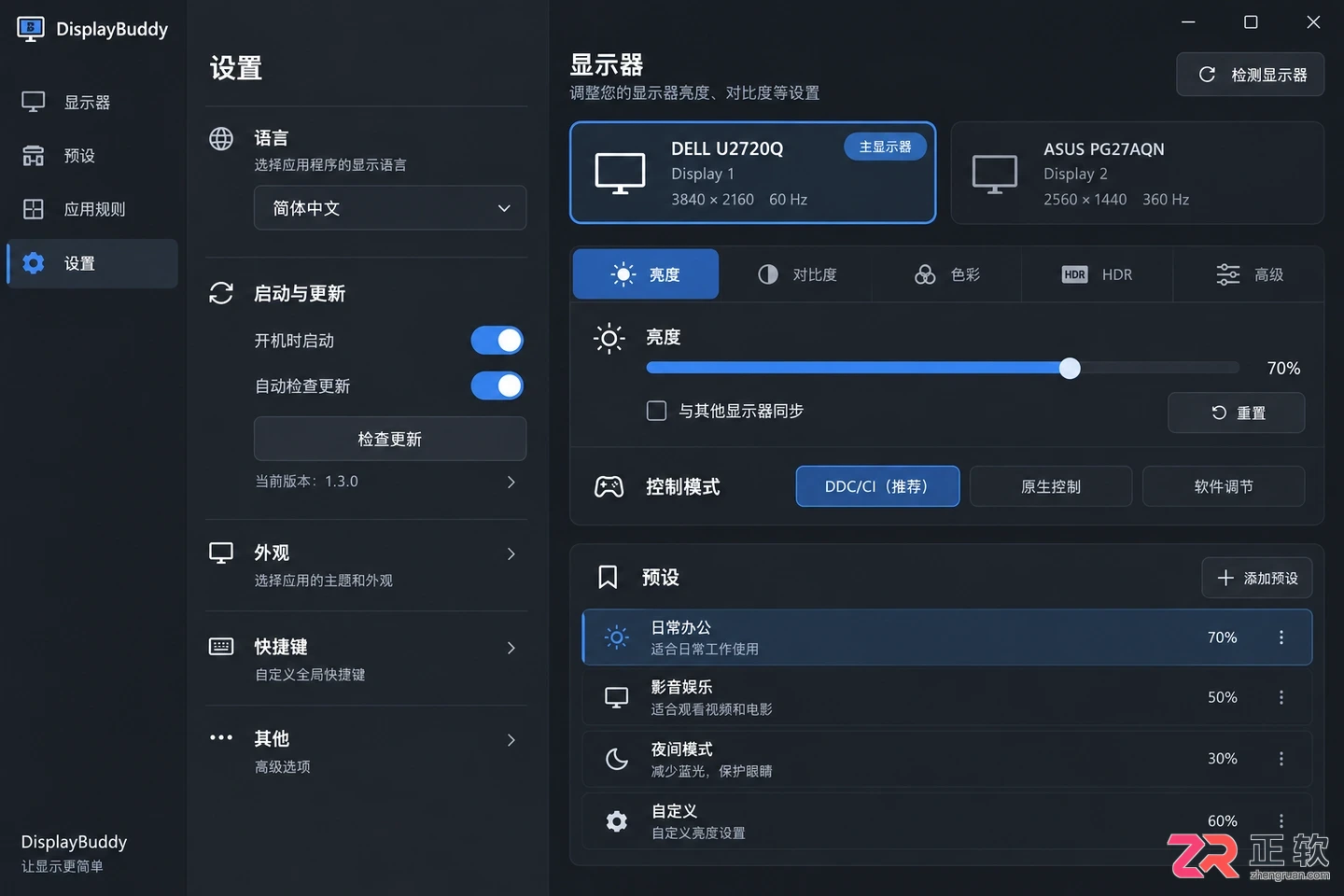Viewport: 1344px width, 896px height.
Task: Click the three-dots icon beside 其他
Action: pos(221,737)
